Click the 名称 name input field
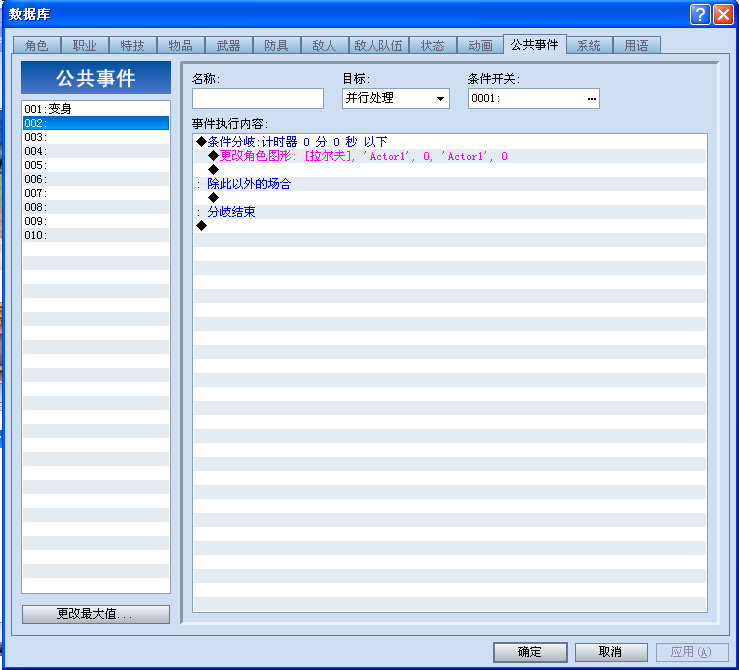The height and width of the screenshot is (670, 739). pos(258,98)
